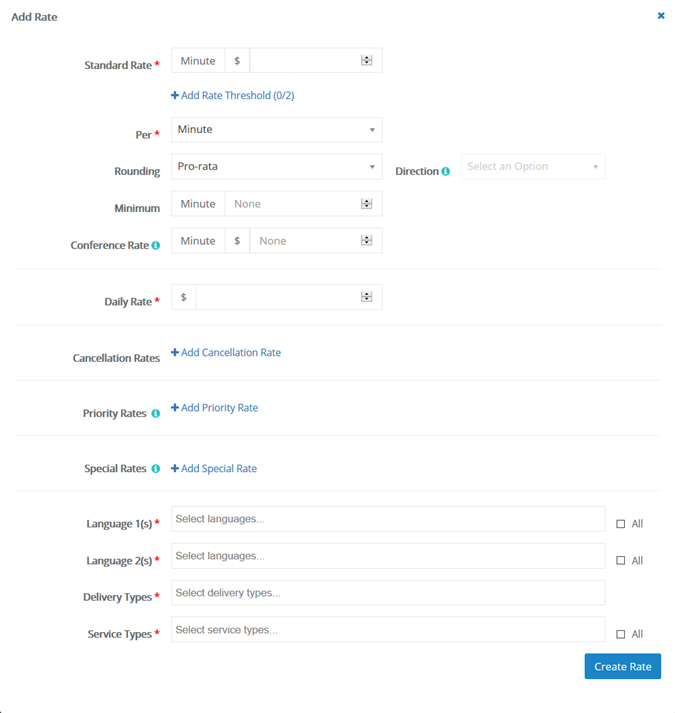Image resolution: width=675 pixels, height=713 pixels.
Task: Click Standard Rate spinner icon
Action: pyautogui.click(x=366, y=61)
